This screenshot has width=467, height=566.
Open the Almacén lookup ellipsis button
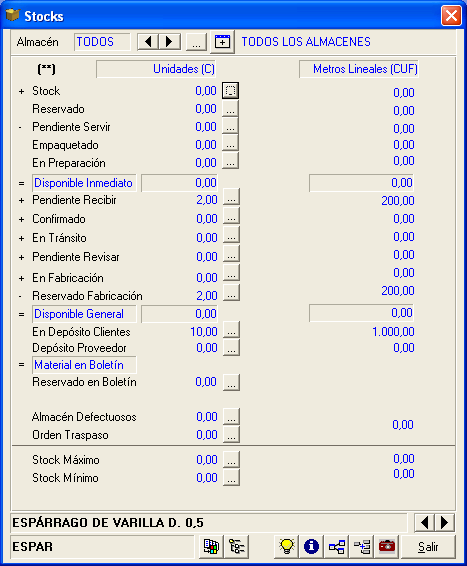pyautogui.click(x=196, y=42)
